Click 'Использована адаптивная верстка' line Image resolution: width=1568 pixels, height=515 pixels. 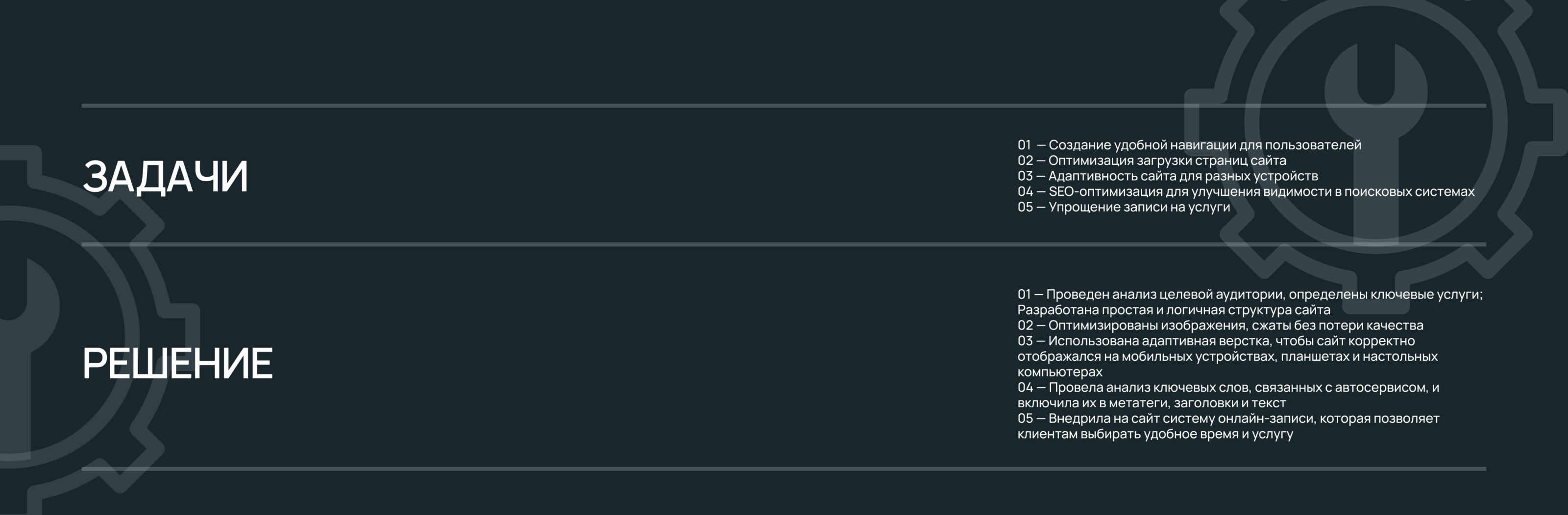pos(1216,341)
